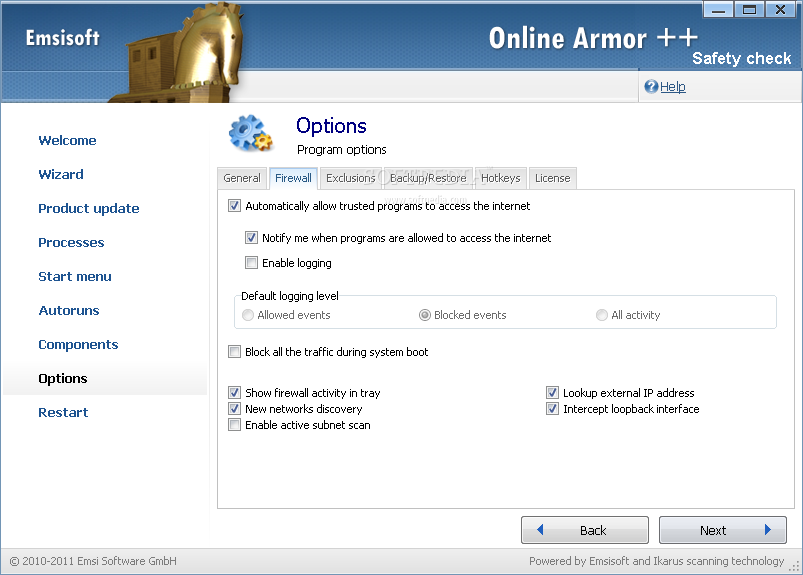Toggle Lookup external IP address checkbox
The height and width of the screenshot is (575, 803).
(552, 393)
